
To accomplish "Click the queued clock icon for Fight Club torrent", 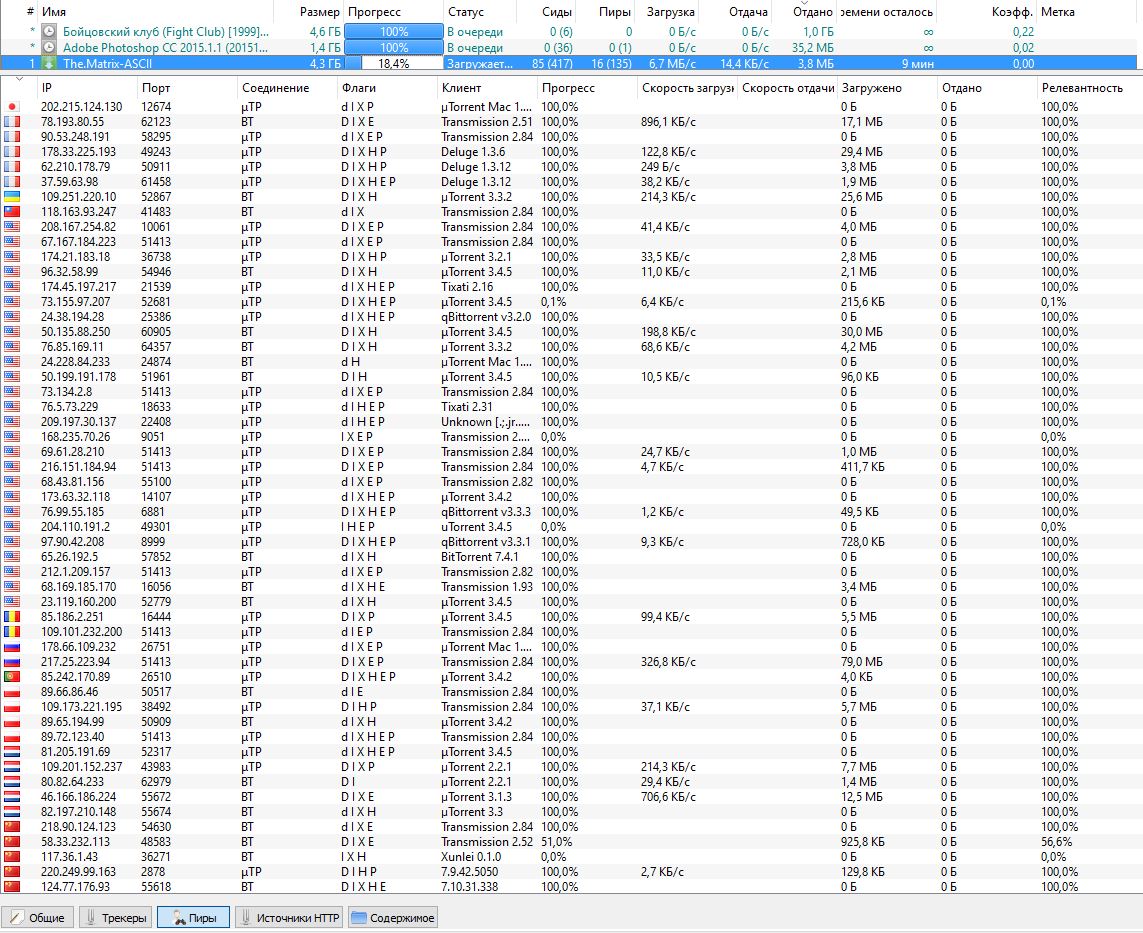I will [49, 31].
